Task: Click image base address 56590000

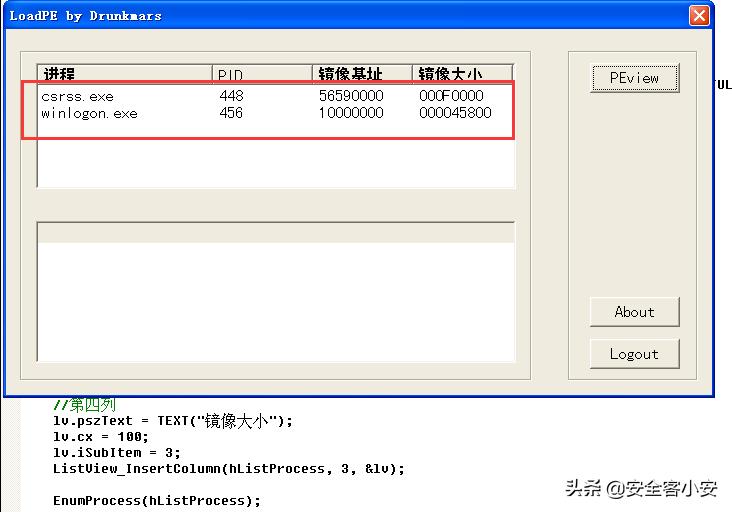Action: pyautogui.click(x=351, y=96)
